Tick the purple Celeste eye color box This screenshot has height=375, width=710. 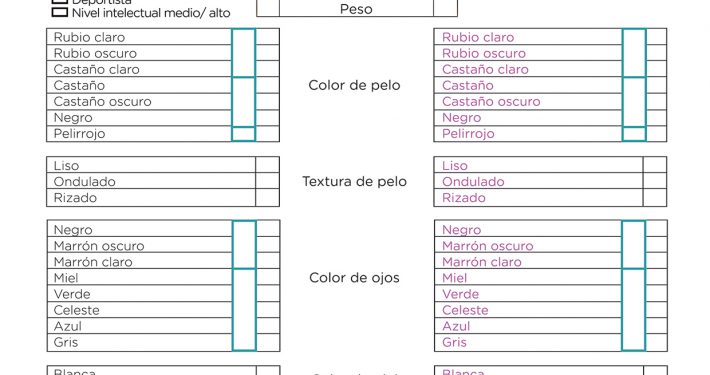[657, 310]
